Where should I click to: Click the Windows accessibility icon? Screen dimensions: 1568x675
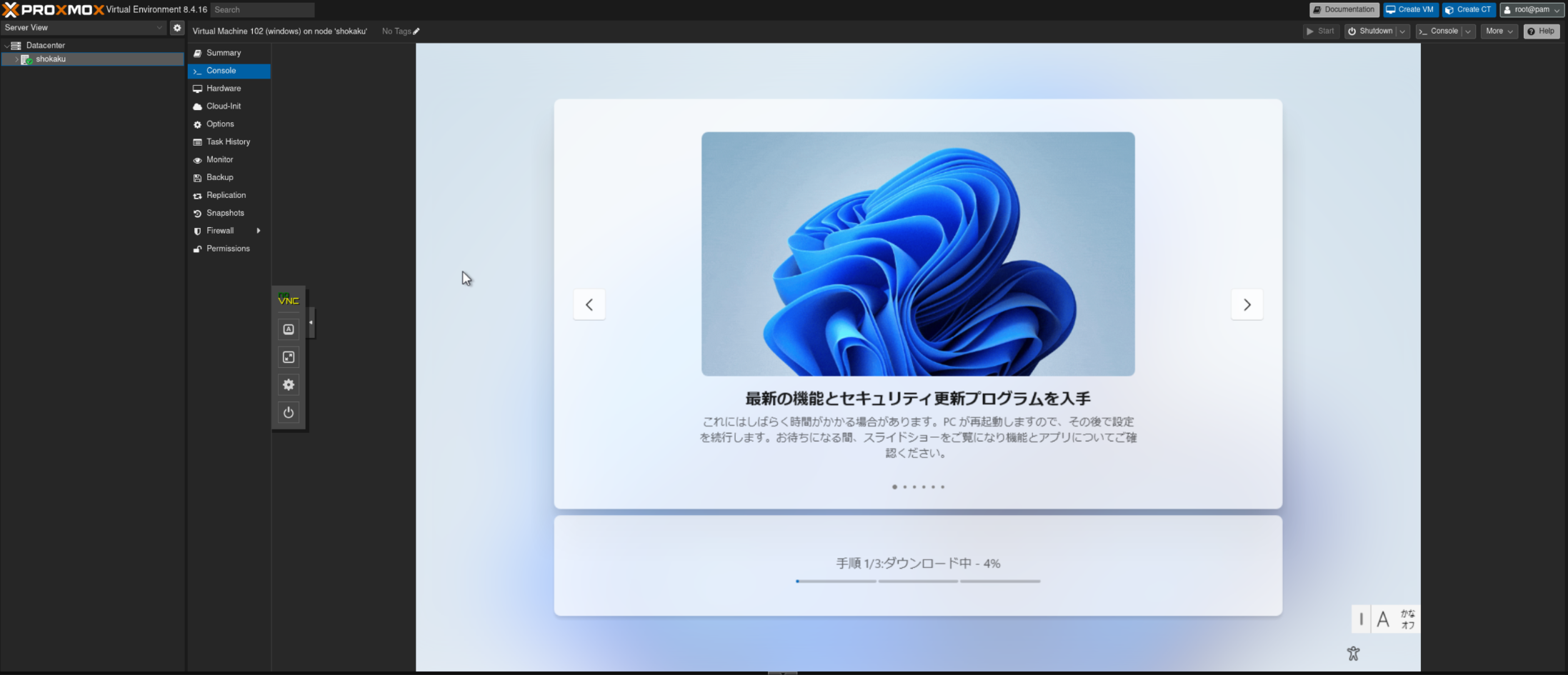[x=1353, y=653]
